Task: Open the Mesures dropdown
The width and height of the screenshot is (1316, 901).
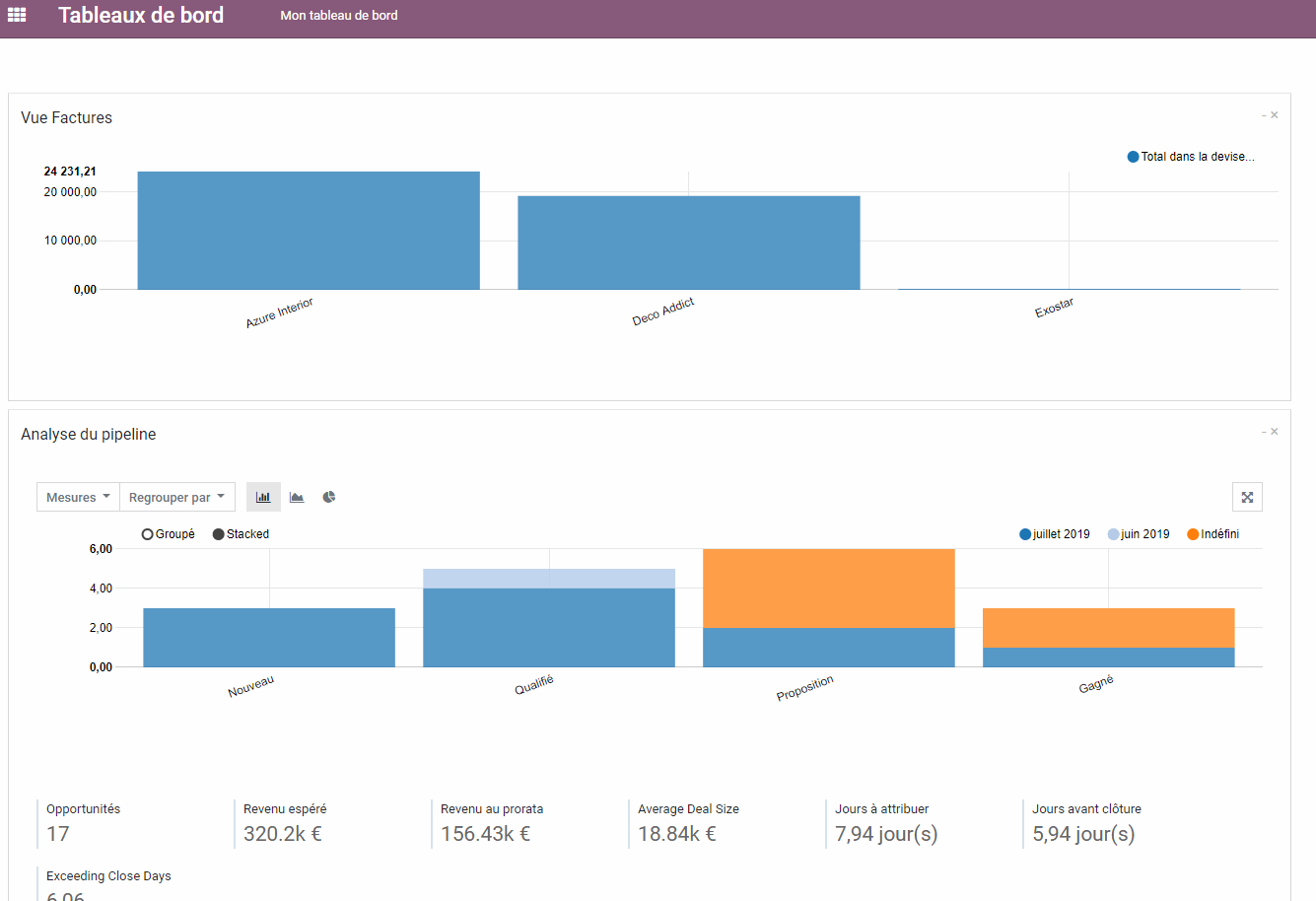Action: click(78, 497)
